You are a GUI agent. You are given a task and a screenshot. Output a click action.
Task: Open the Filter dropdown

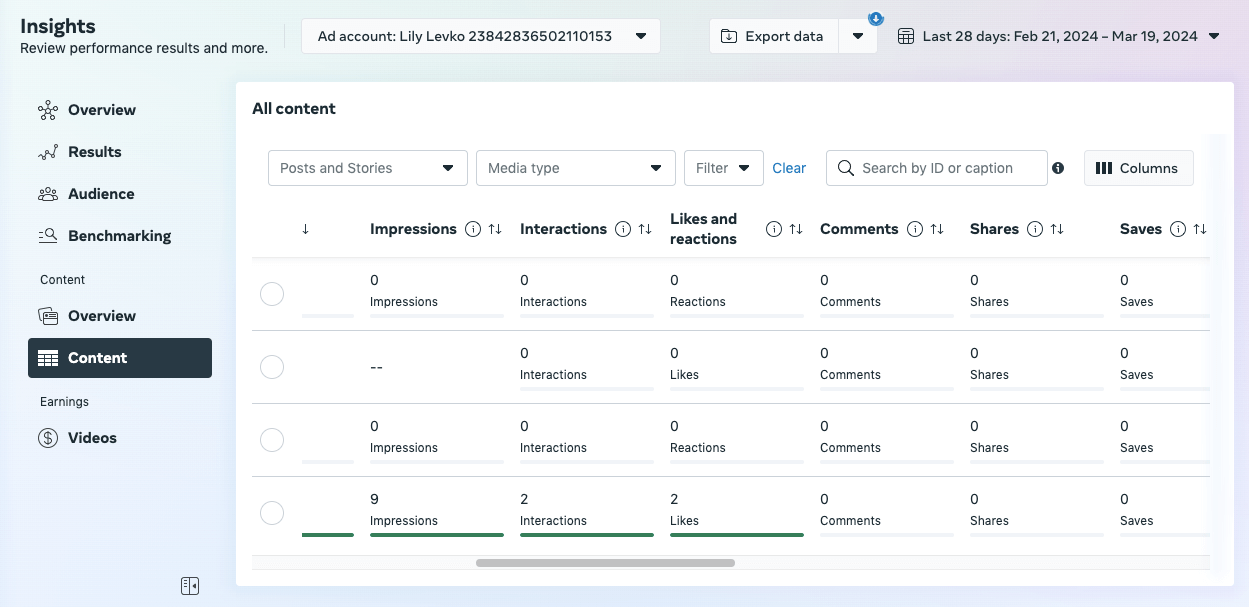point(724,168)
